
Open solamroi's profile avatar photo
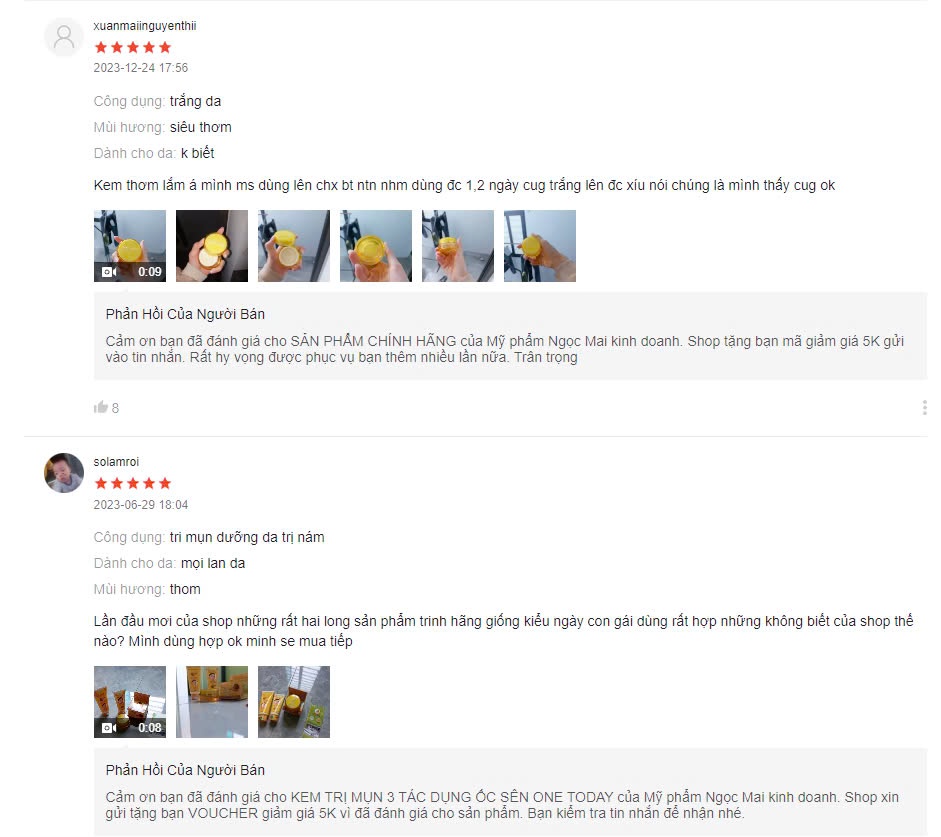pyautogui.click(x=64, y=473)
